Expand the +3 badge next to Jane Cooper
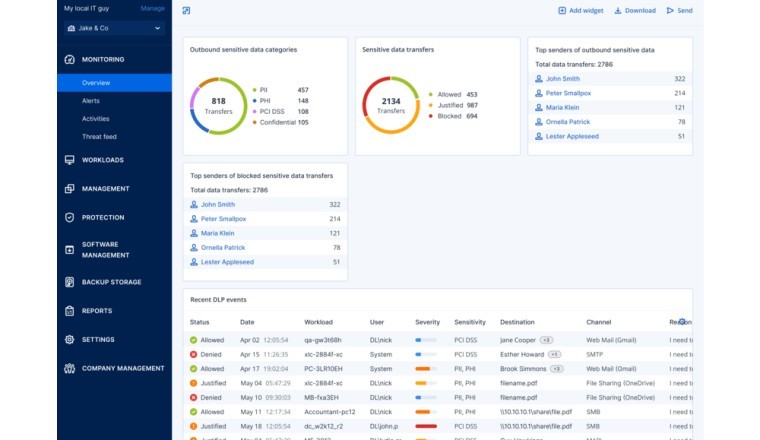This screenshot has width=760, height=440. 548,340
